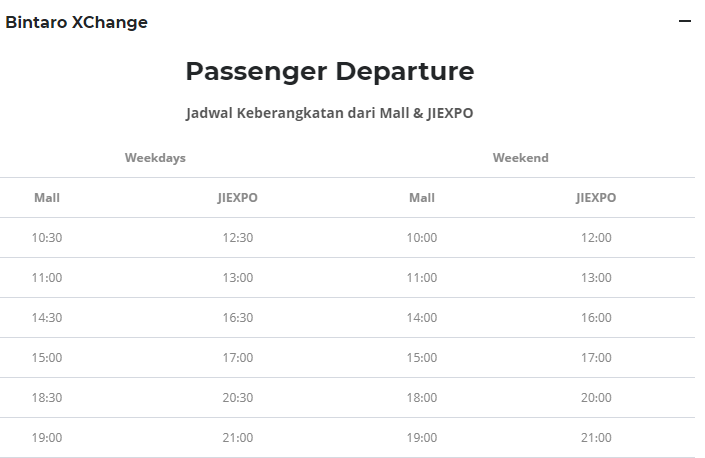
Task: Click the 18:00 weekend Mall time
Action: (422, 398)
